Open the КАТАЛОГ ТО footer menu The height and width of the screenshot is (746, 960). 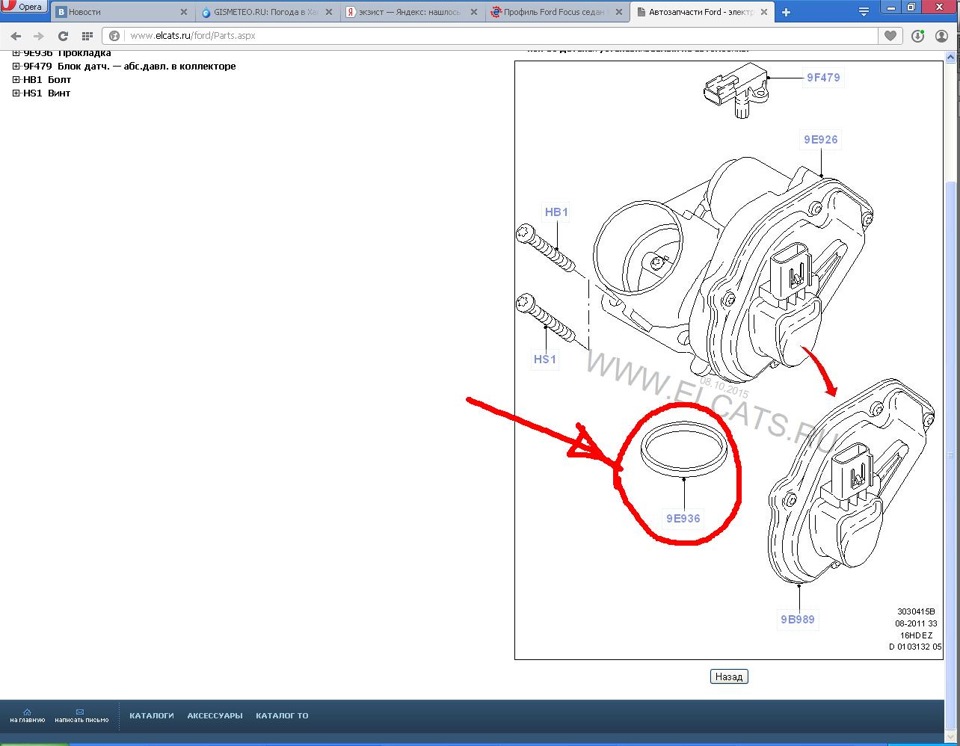[x=282, y=715]
